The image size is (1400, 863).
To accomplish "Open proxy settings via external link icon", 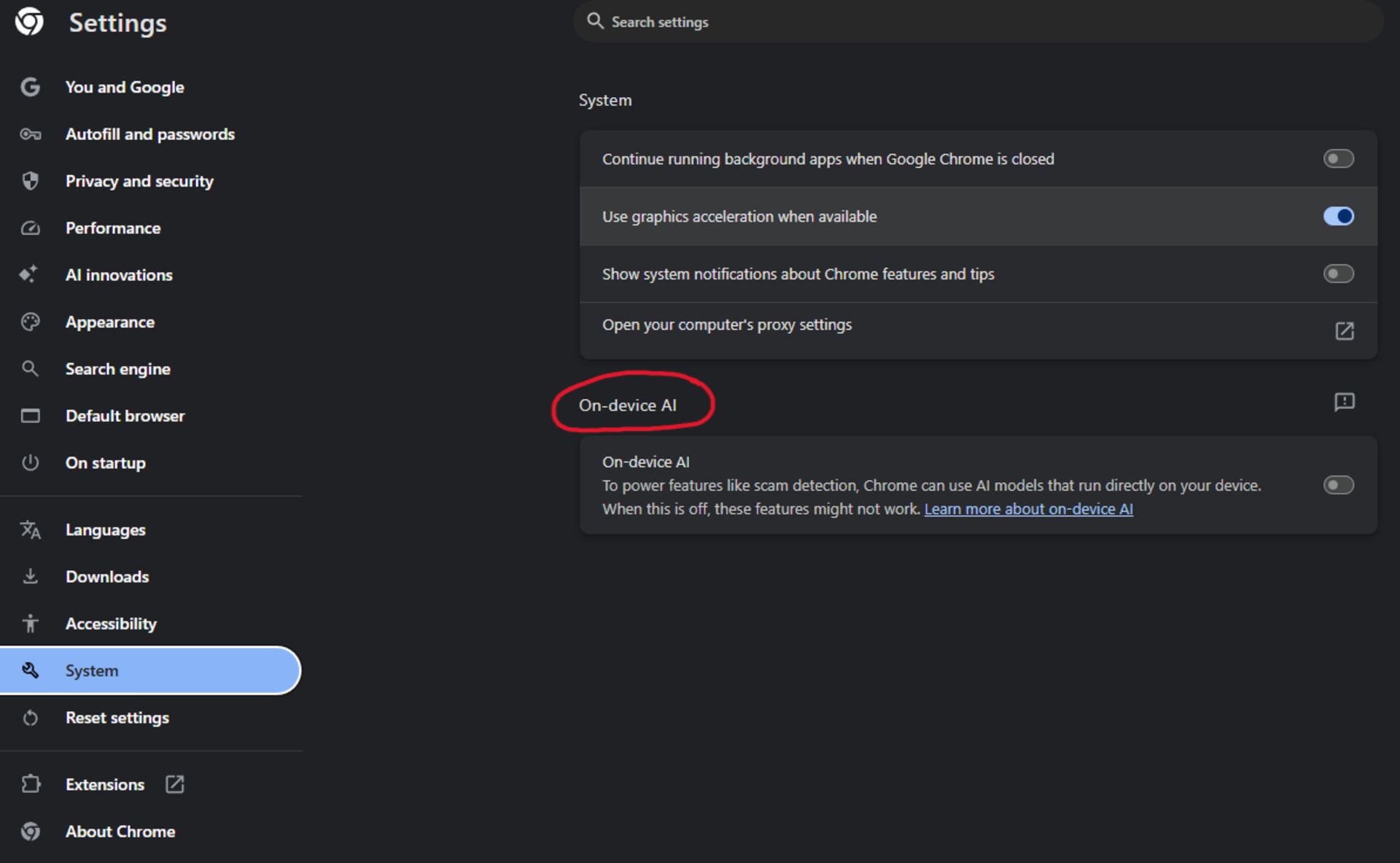I will pyautogui.click(x=1345, y=331).
